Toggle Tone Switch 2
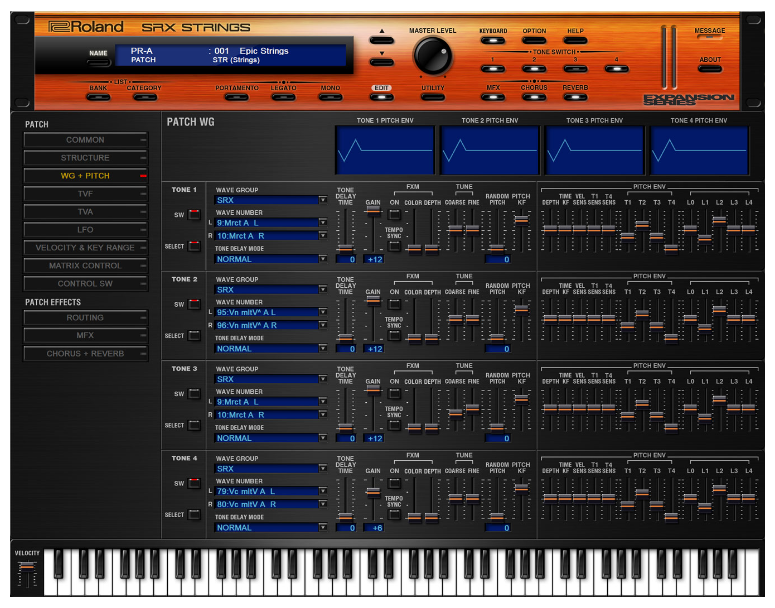Image resolution: width=775 pixels, height=608 pixels. pyautogui.click(x=534, y=69)
